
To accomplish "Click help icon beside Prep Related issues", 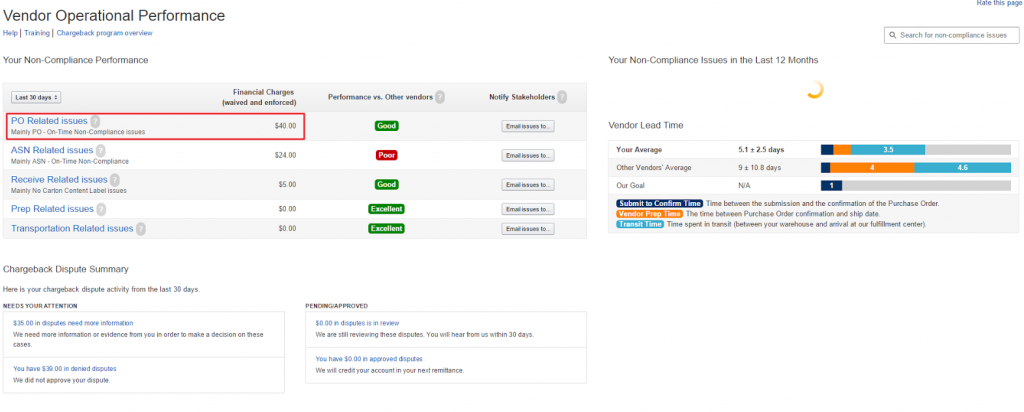I will click(101, 210).
